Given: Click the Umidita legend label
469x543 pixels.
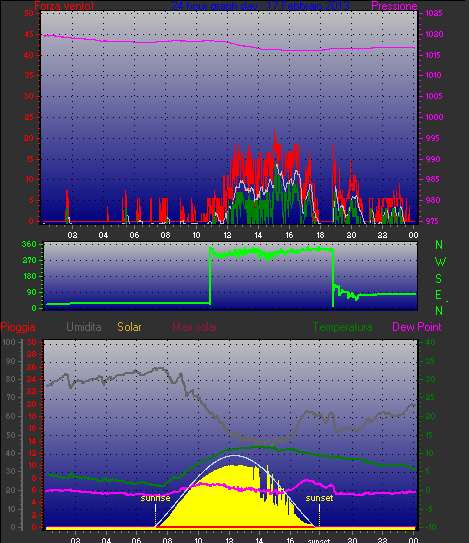Looking at the screenshot, I should (x=84, y=327).
